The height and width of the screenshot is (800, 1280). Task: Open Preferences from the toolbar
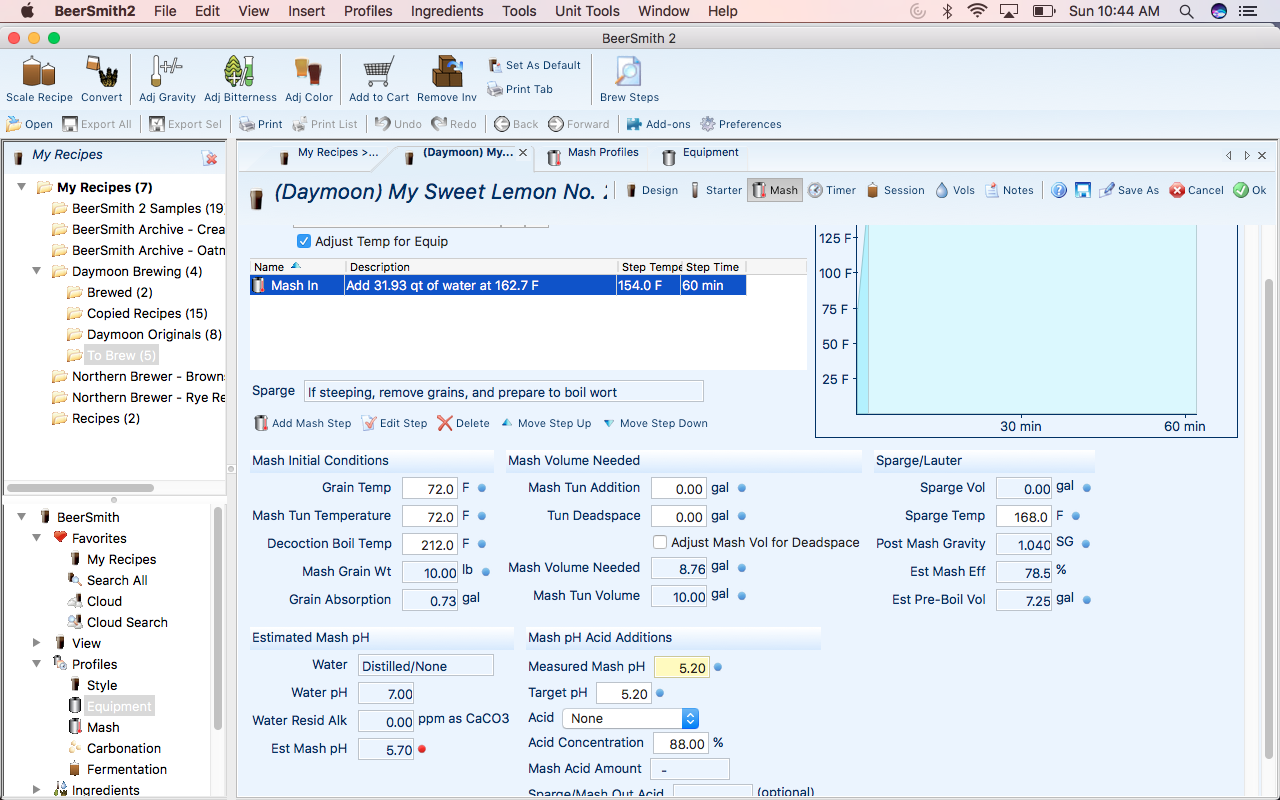point(741,124)
